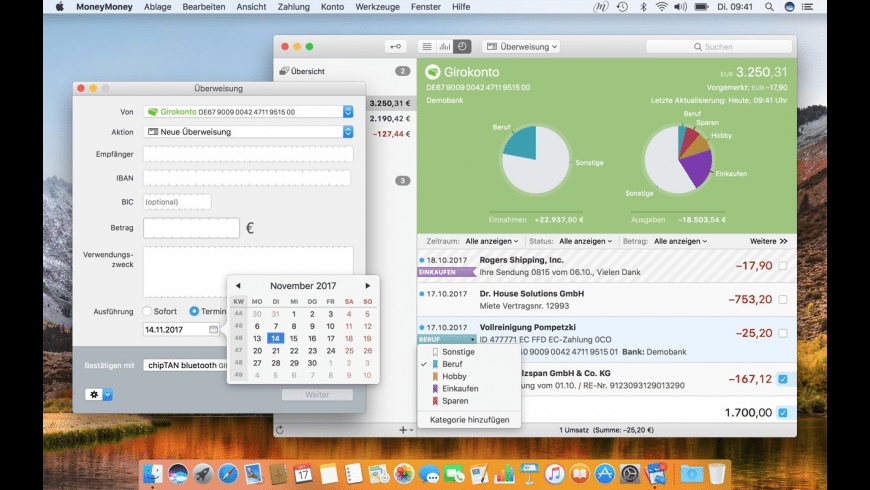870x490 pixels.
Task: Switch to bar chart view icon
Action: point(444,47)
